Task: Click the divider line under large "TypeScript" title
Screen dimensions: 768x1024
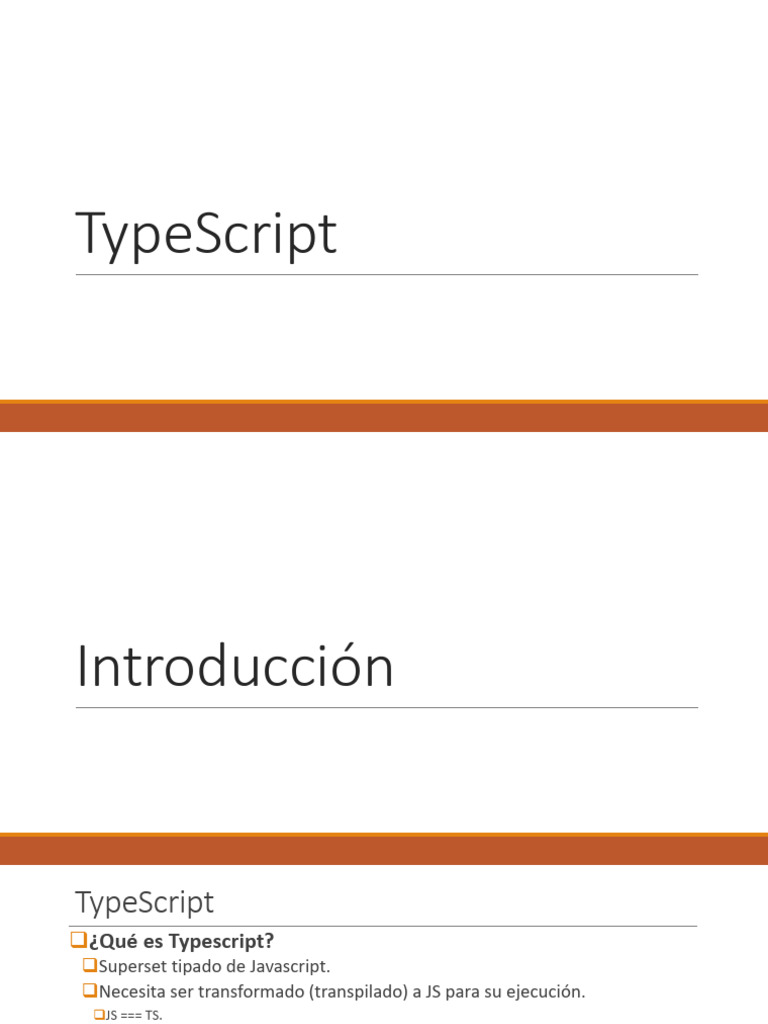Action: [386, 275]
